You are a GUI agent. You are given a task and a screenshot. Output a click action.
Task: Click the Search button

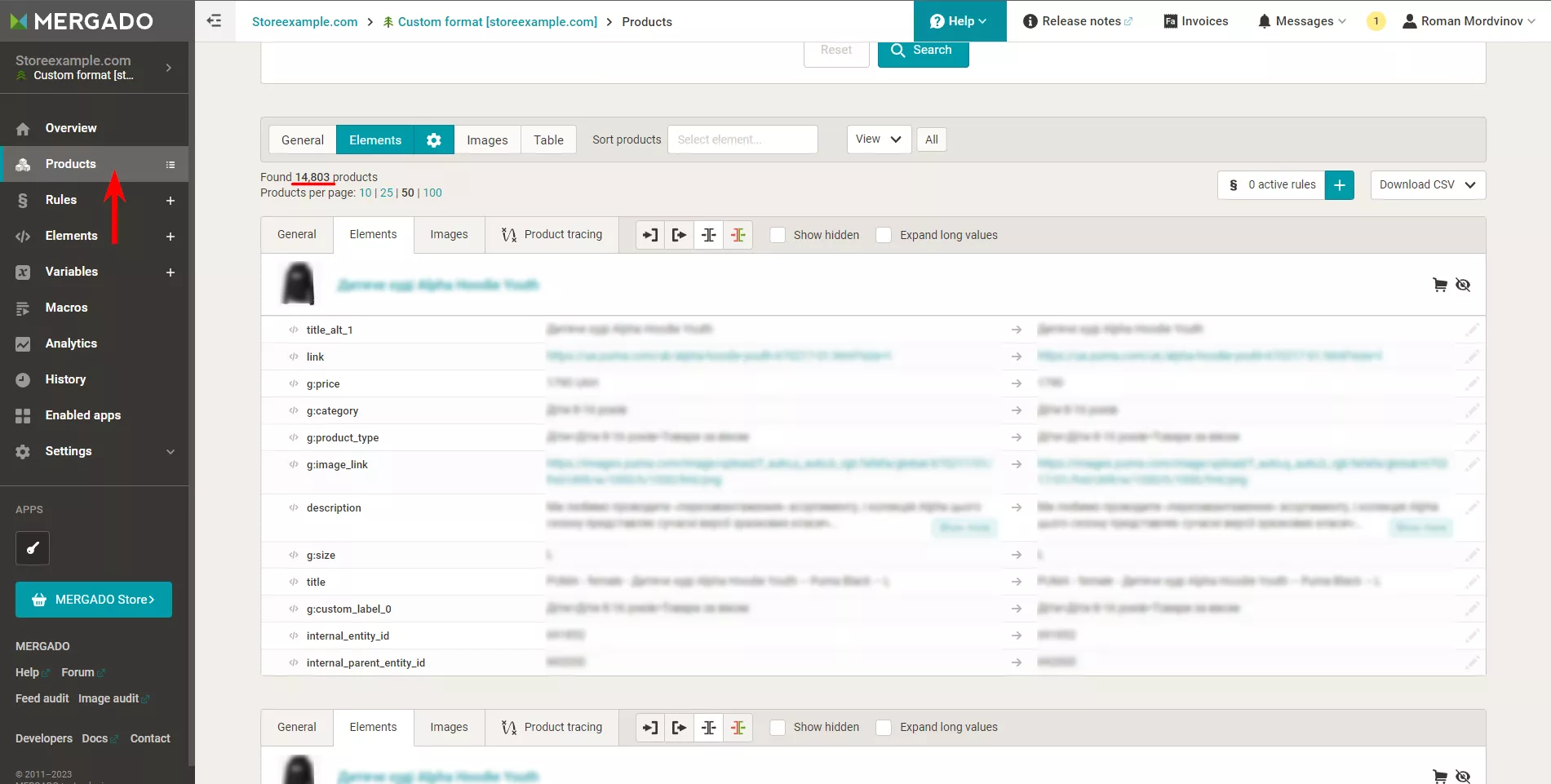click(x=923, y=51)
